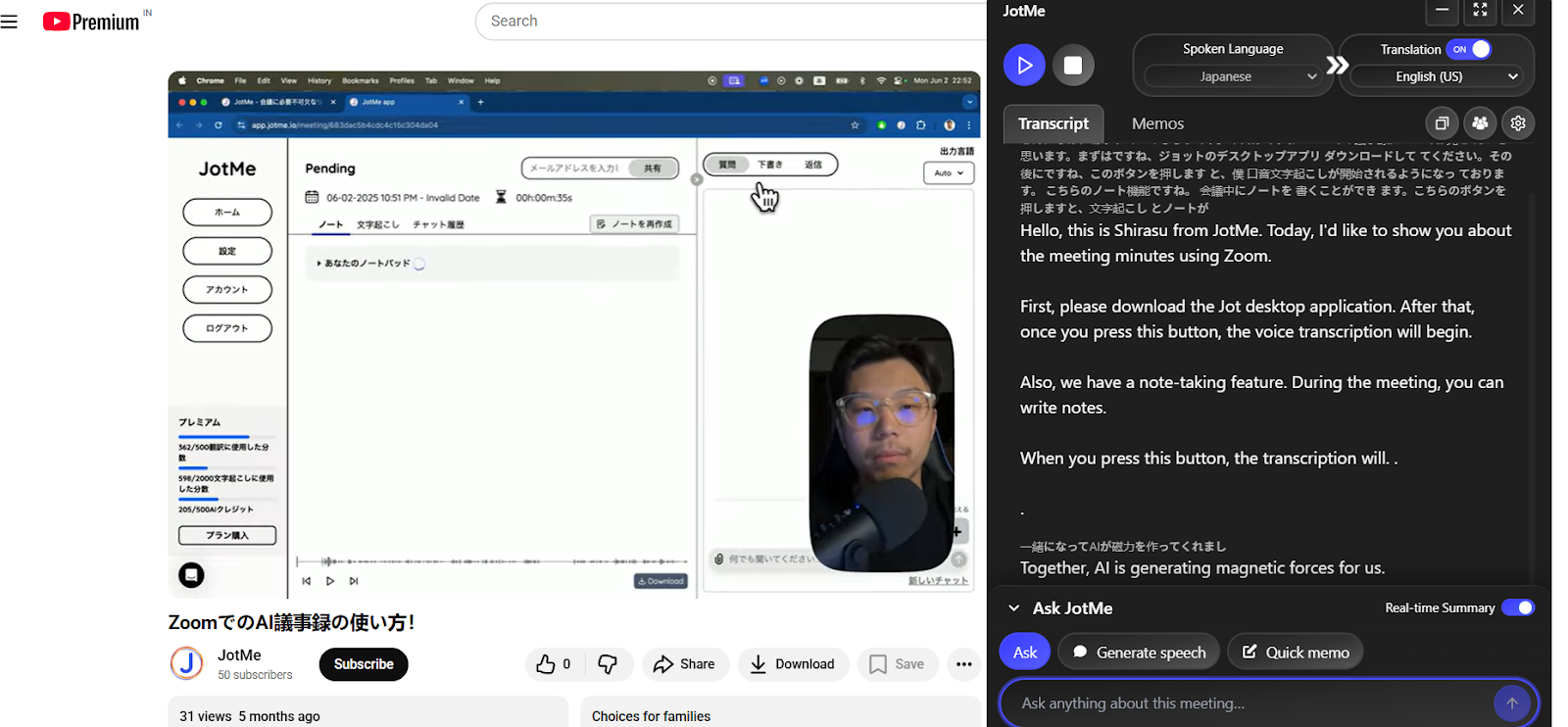This screenshot has width=1568, height=727.
Task: Click the transcript line about Shirasu from JotMe
Action: tap(1266, 243)
